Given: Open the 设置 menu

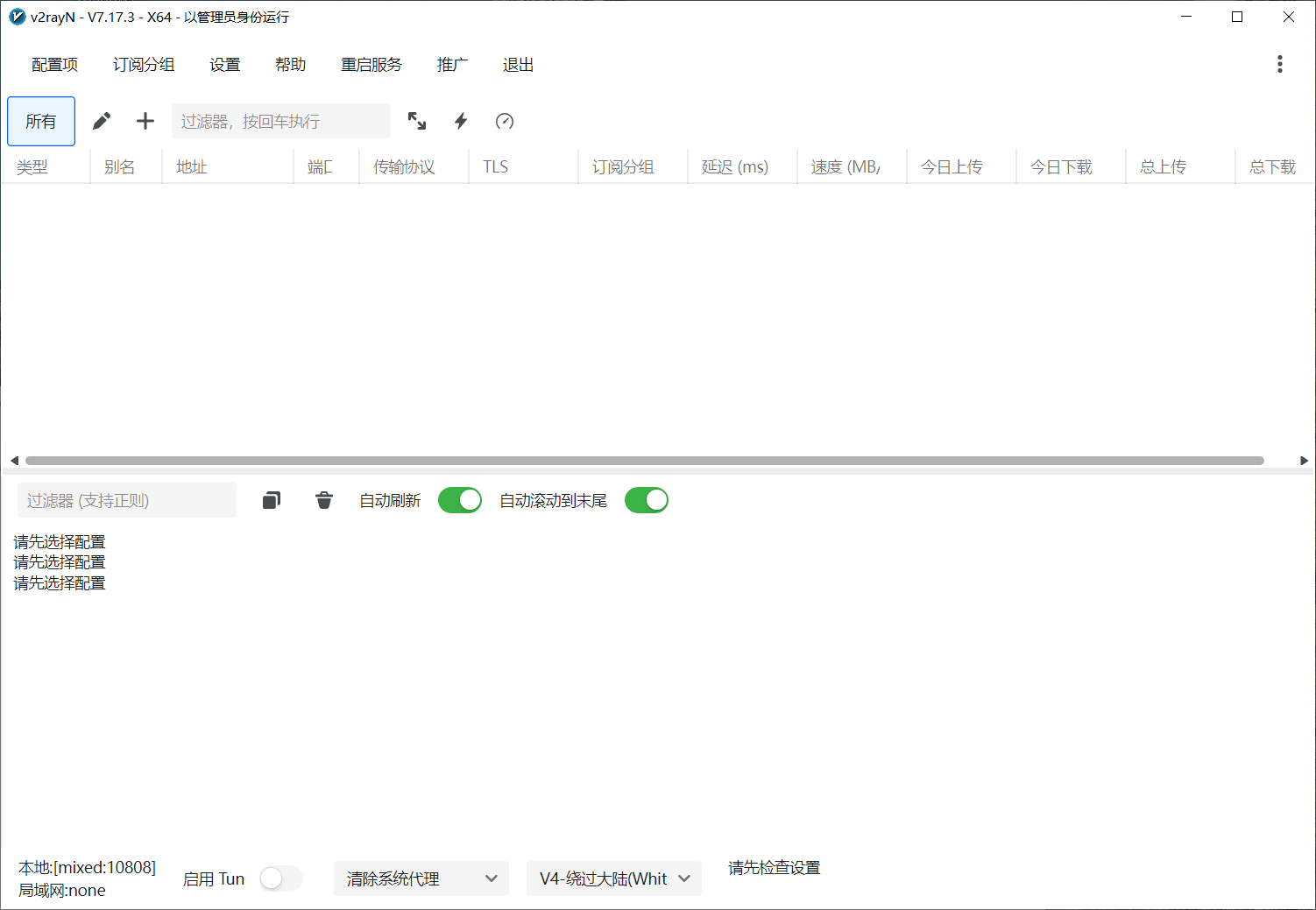Looking at the screenshot, I should point(225,65).
